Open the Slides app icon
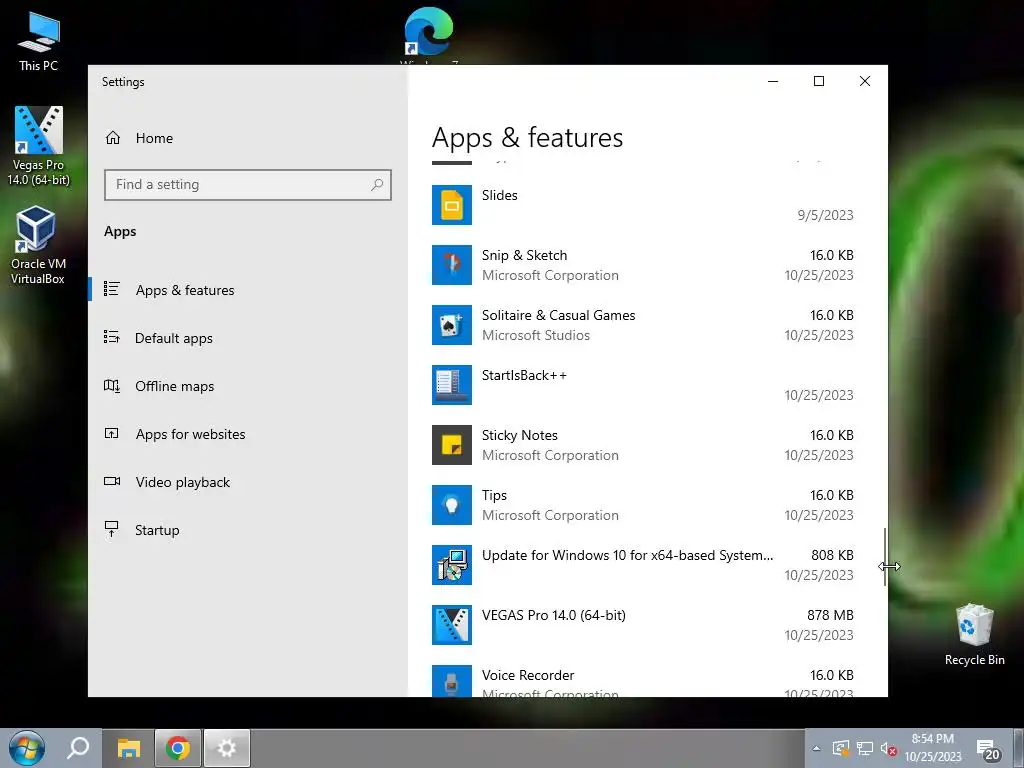This screenshot has height=768, width=1024. (451, 205)
